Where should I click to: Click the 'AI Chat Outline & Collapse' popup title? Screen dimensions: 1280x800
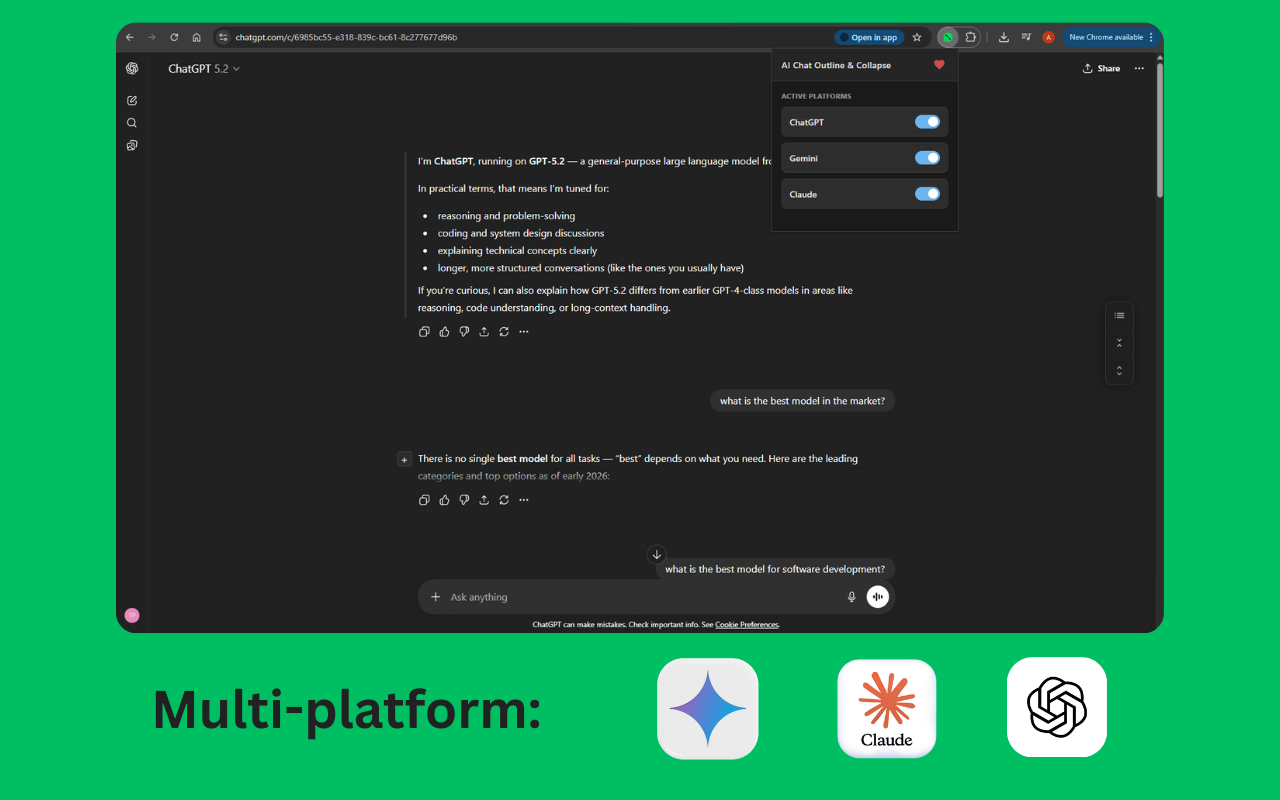836,65
